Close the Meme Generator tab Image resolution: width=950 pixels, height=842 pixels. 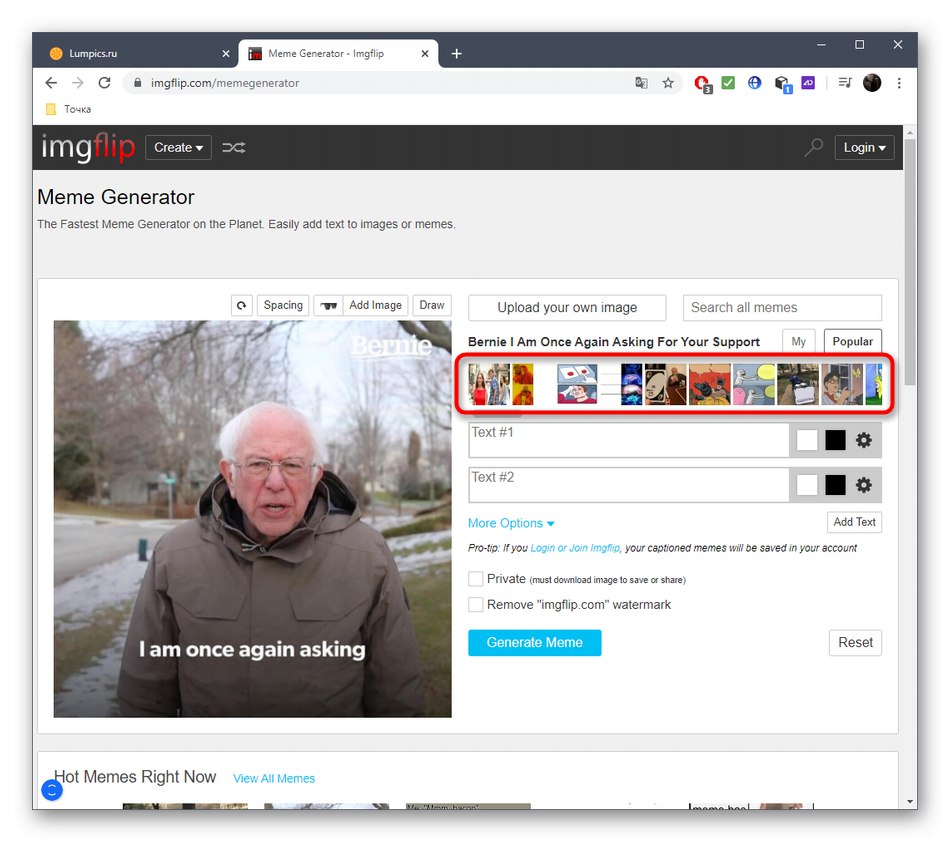point(425,54)
